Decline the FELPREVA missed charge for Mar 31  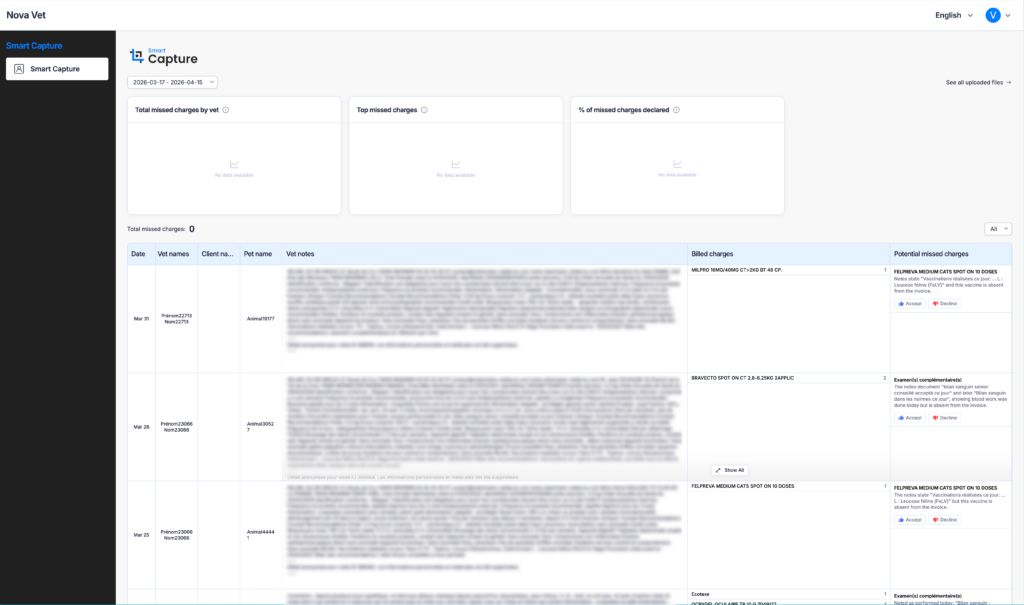click(945, 303)
